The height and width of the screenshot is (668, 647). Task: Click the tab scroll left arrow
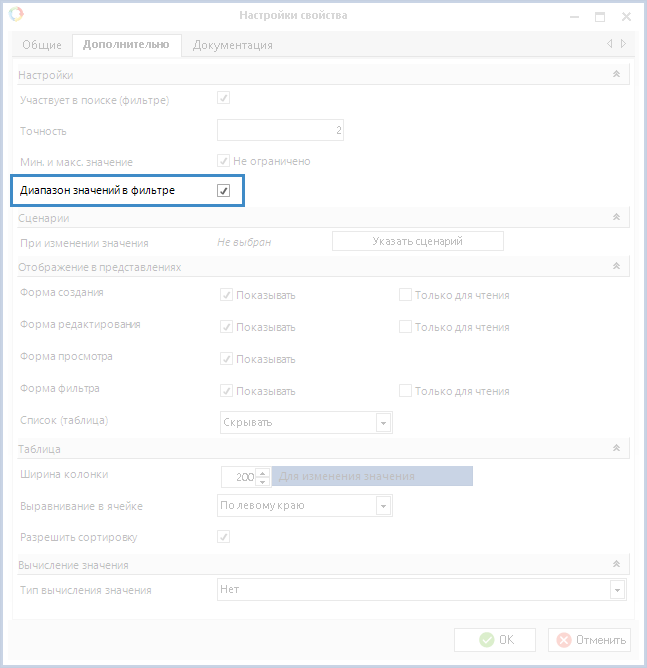(x=610, y=43)
